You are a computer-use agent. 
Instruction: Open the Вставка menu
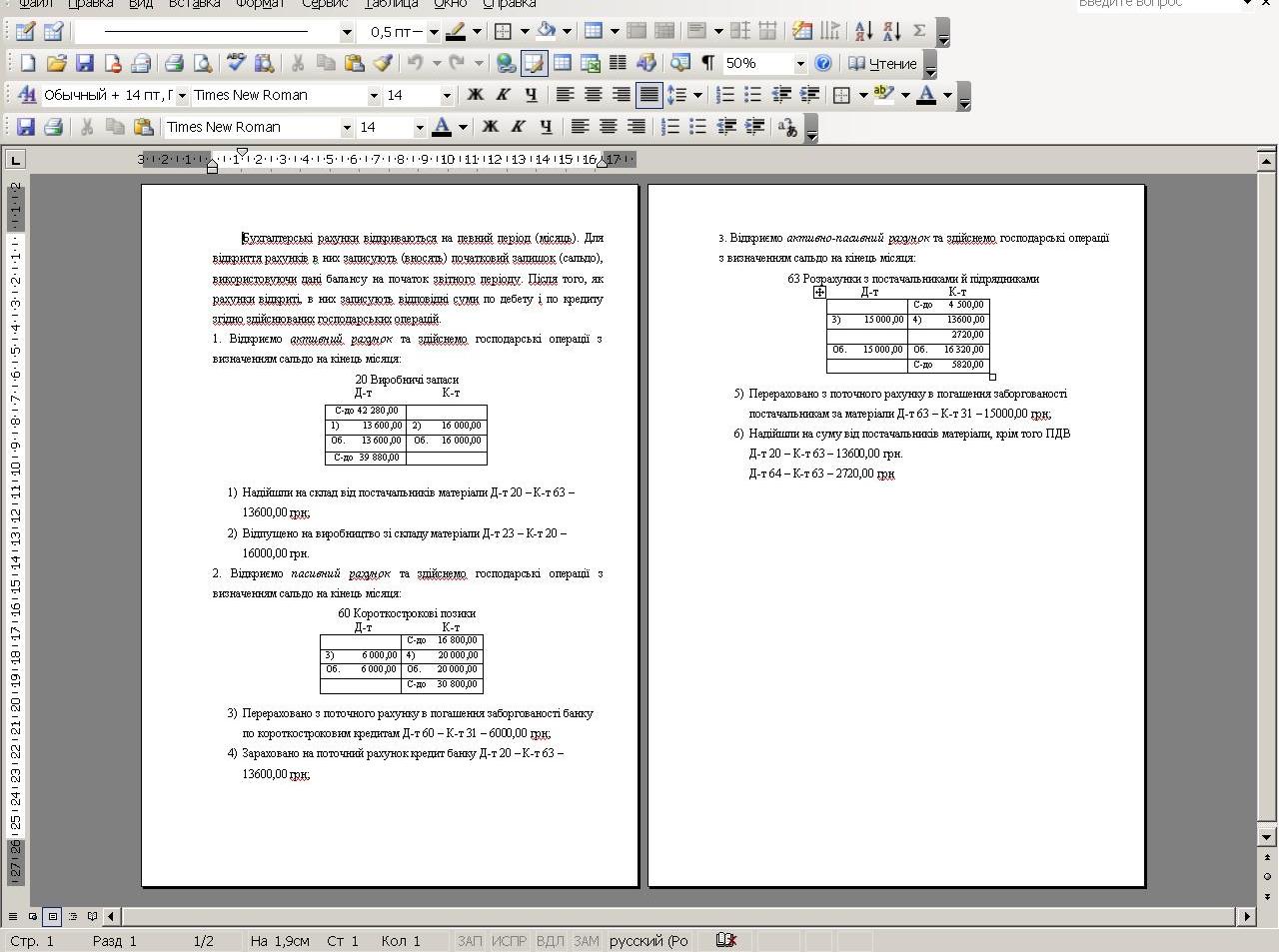point(194,4)
